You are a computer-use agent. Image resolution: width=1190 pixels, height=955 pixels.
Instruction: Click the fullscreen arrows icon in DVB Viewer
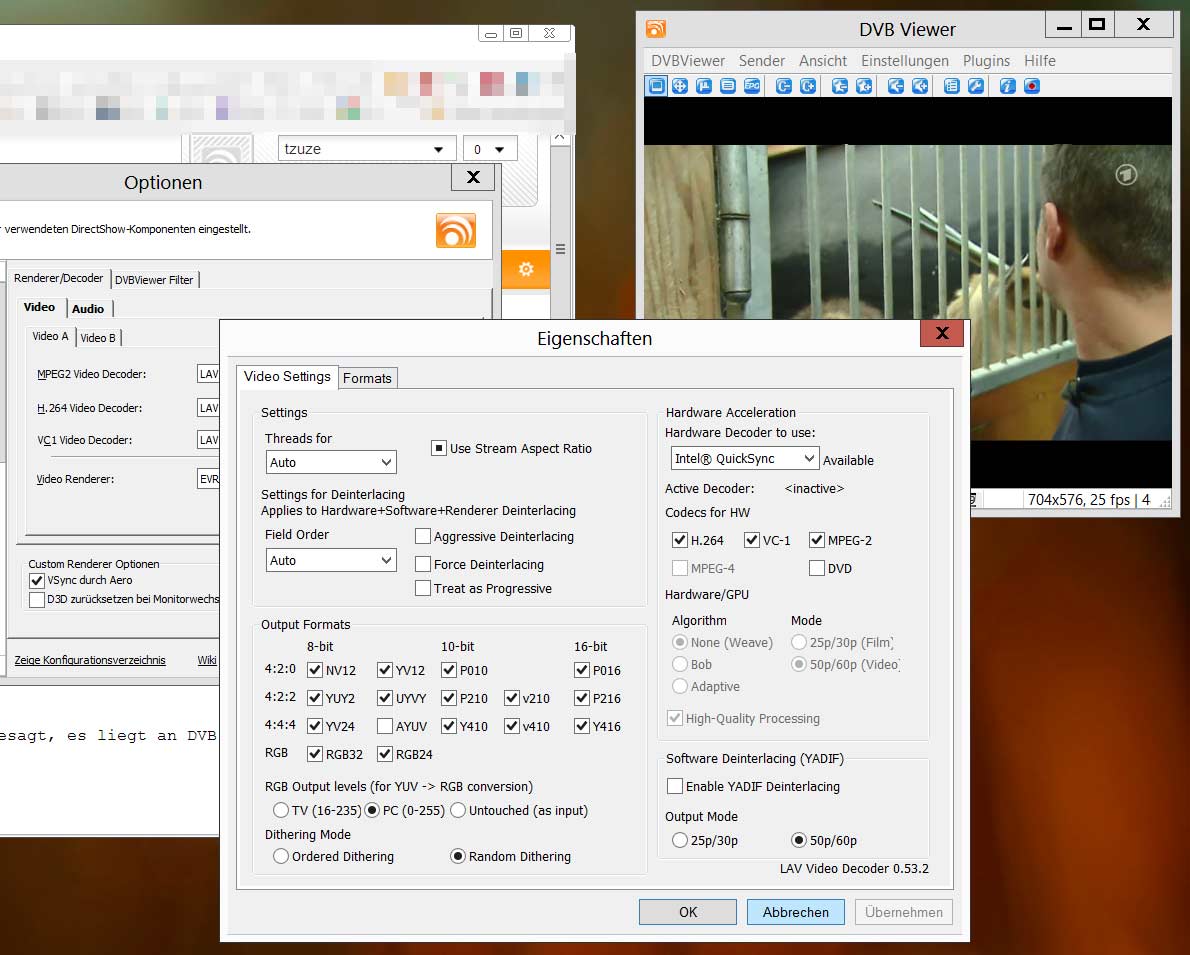click(680, 86)
